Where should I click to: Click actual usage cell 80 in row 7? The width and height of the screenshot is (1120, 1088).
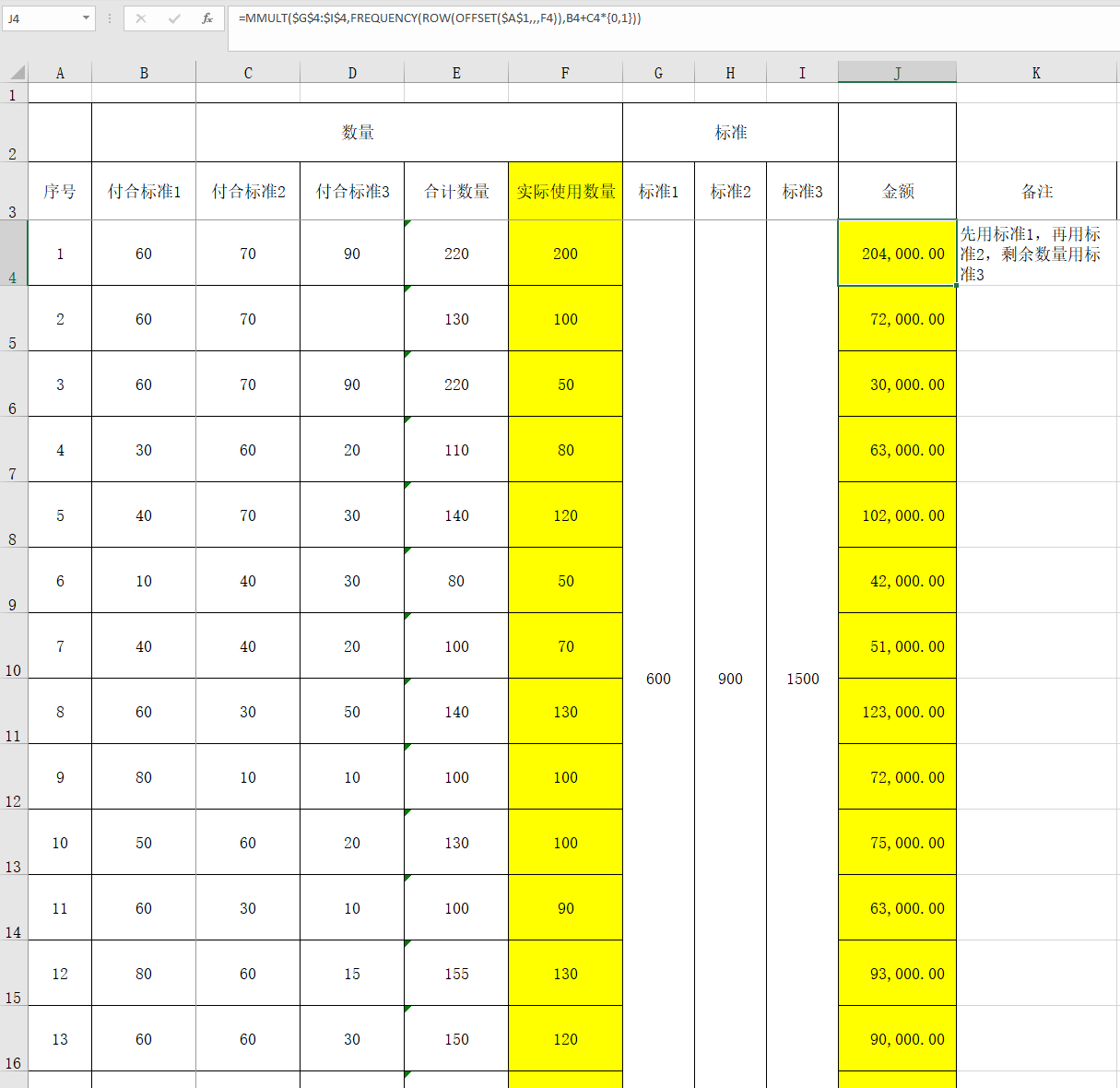tap(565, 449)
